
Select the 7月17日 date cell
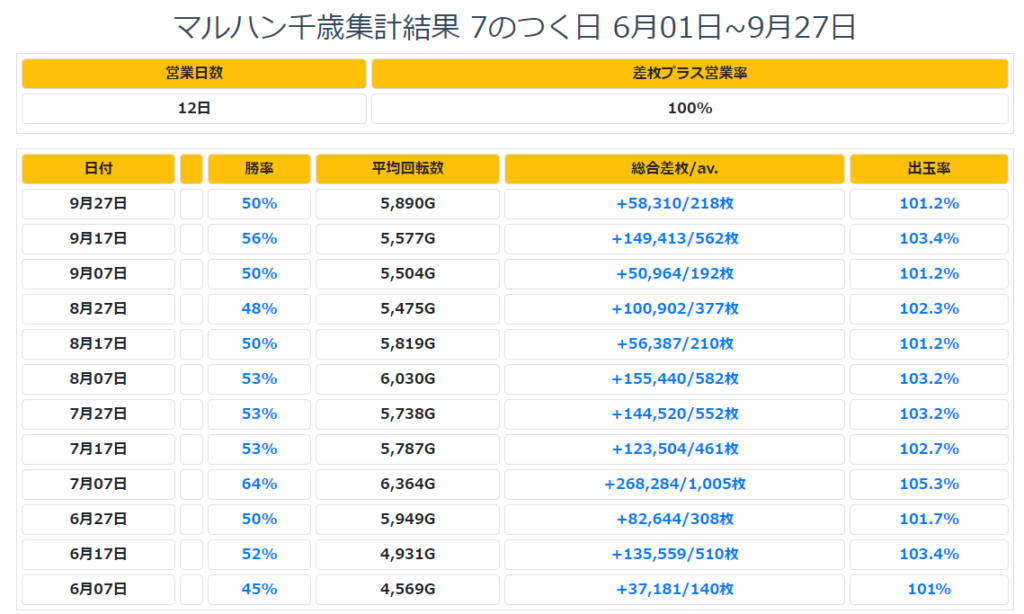98,449
